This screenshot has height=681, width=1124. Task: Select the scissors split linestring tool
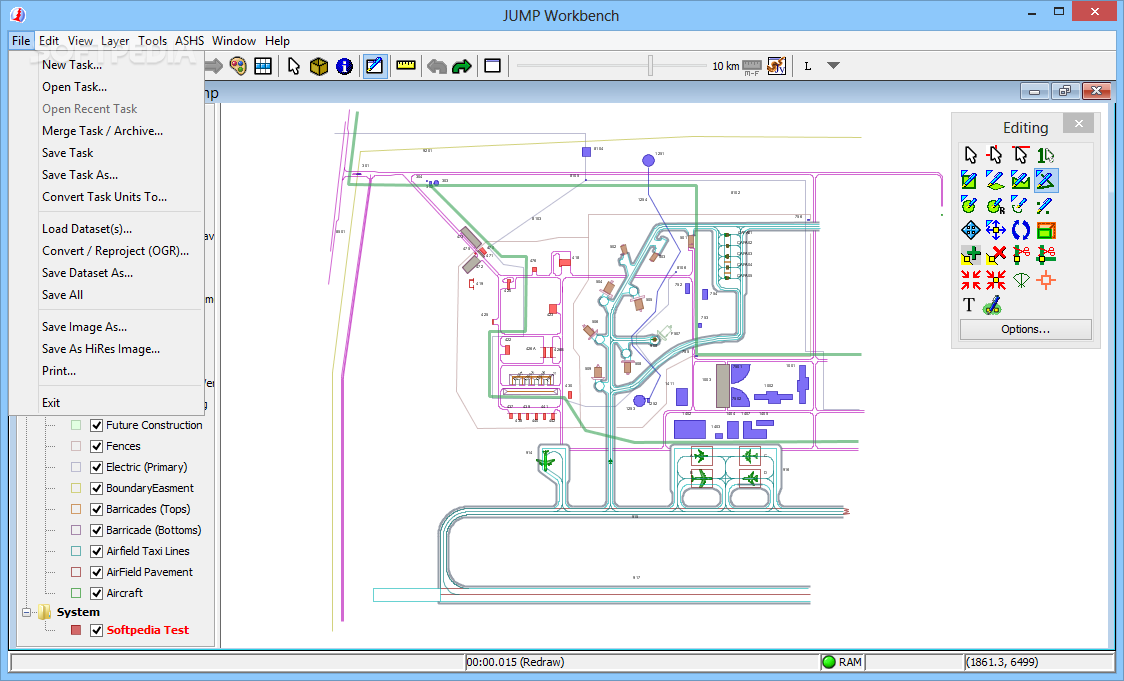pos(1021,255)
